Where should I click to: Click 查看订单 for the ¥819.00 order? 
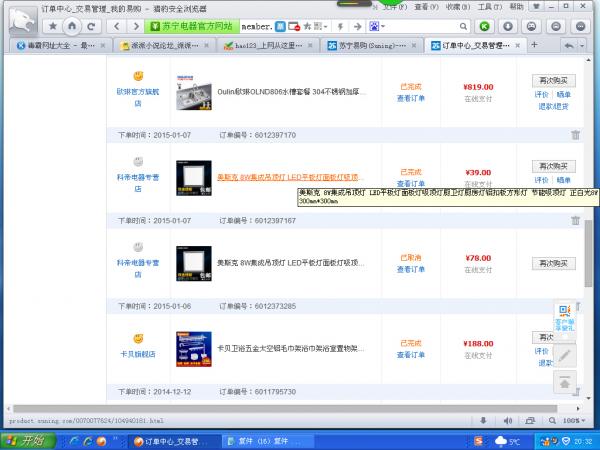411,98
